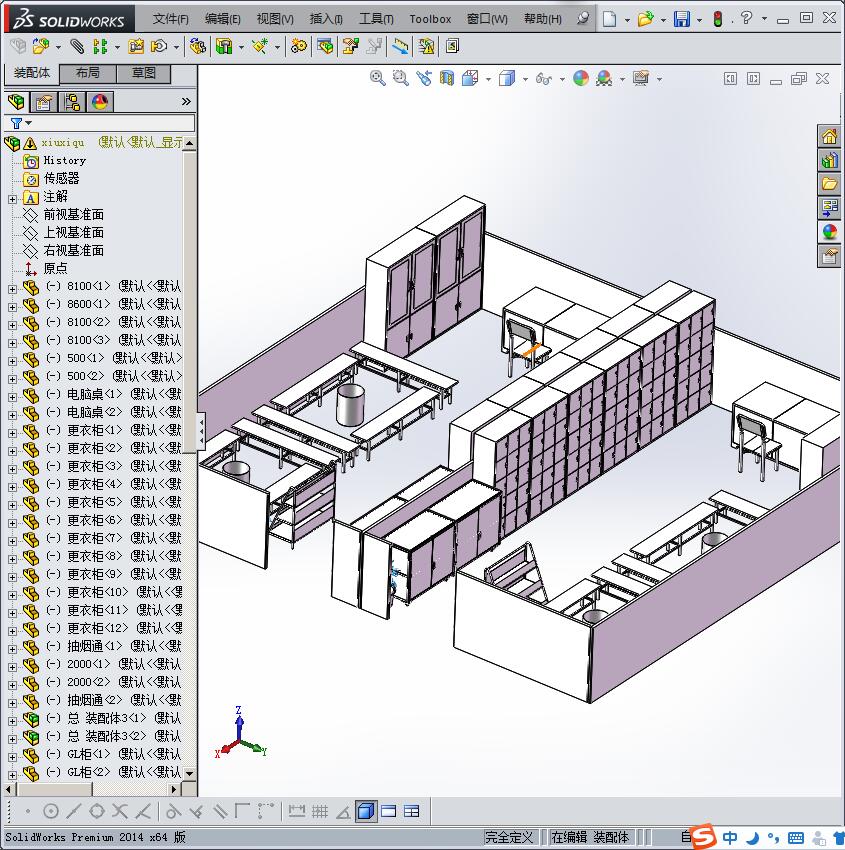The width and height of the screenshot is (845, 850).
Task: Activate the Section View icon
Action: 447,79
